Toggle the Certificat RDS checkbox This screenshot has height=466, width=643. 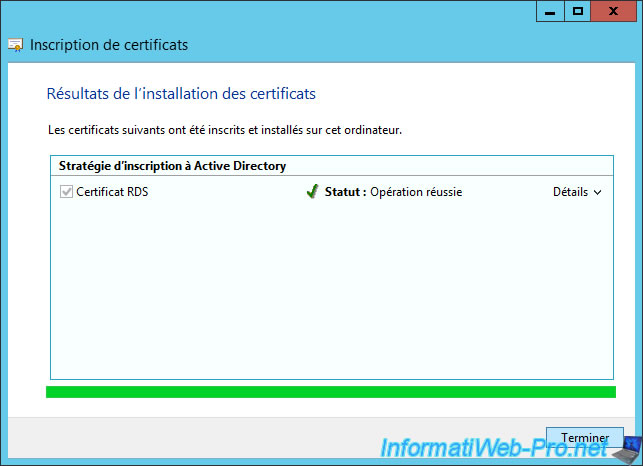66,192
